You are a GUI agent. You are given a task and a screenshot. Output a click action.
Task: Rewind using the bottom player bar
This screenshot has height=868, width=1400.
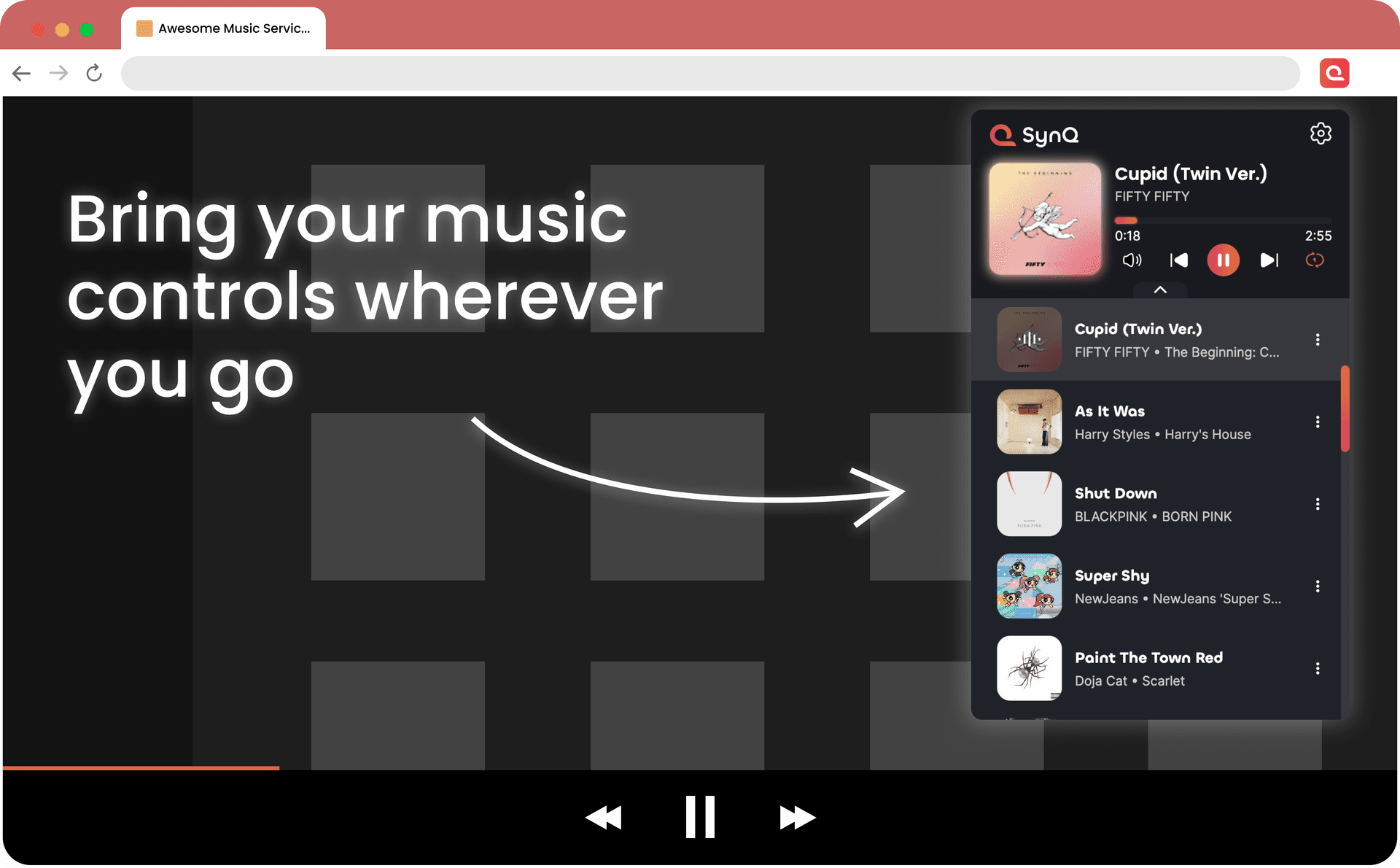tap(604, 818)
